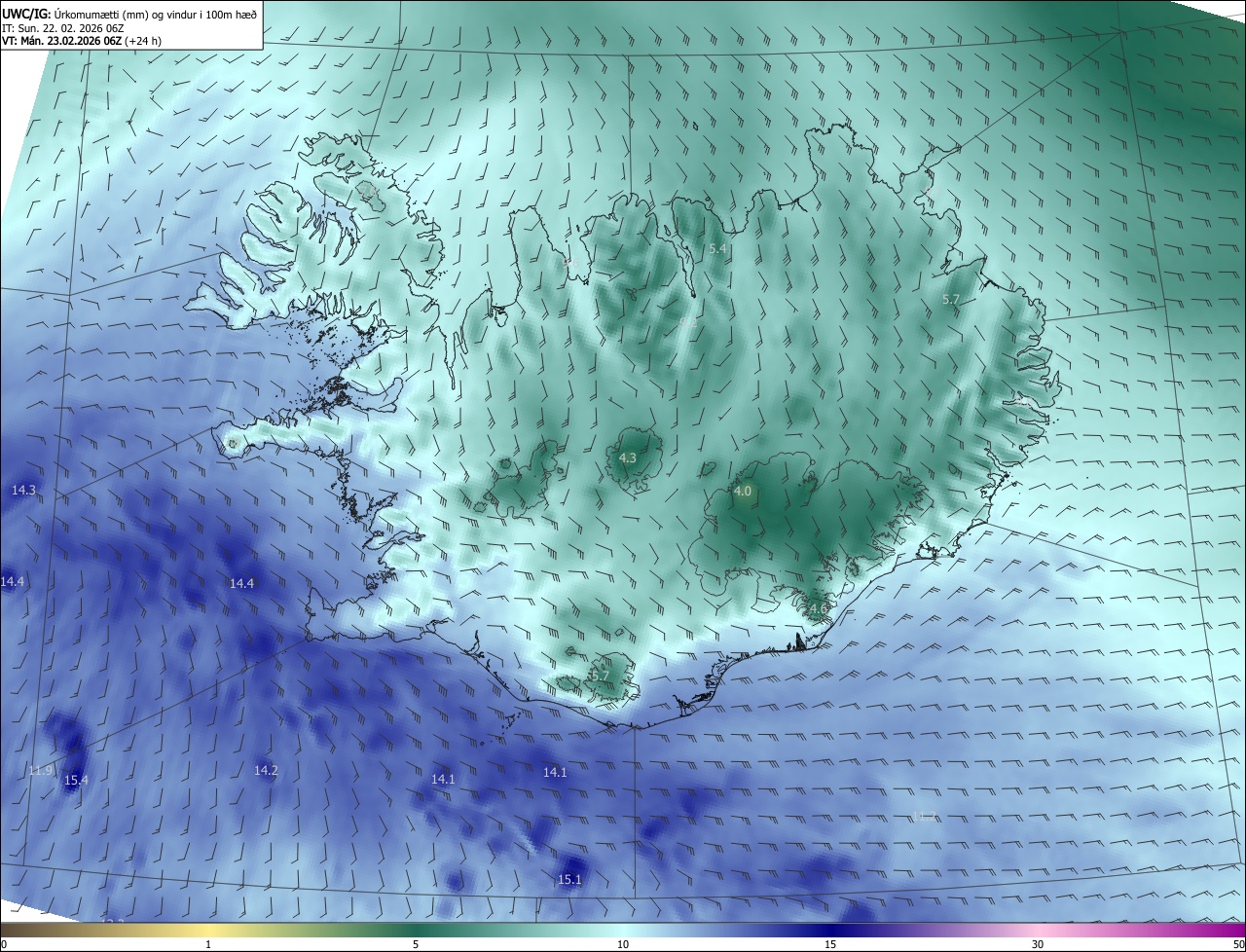Image resolution: width=1246 pixels, height=952 pixels.
Task: Click the '10' tick on the color scale
Action: (x=623, y=944)
